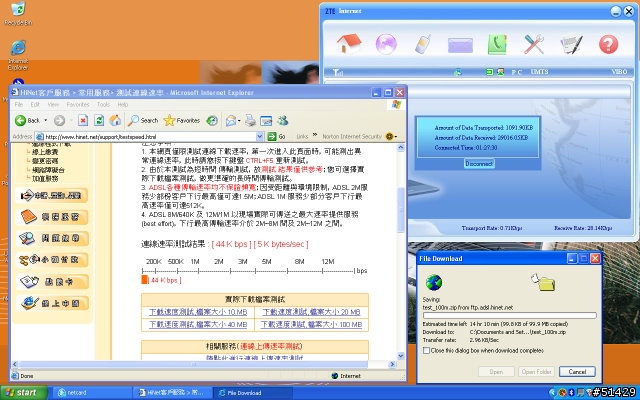640x400 pixels.
Task: Open the ZTE mobile phone icon
Action: tap(423, 44)
